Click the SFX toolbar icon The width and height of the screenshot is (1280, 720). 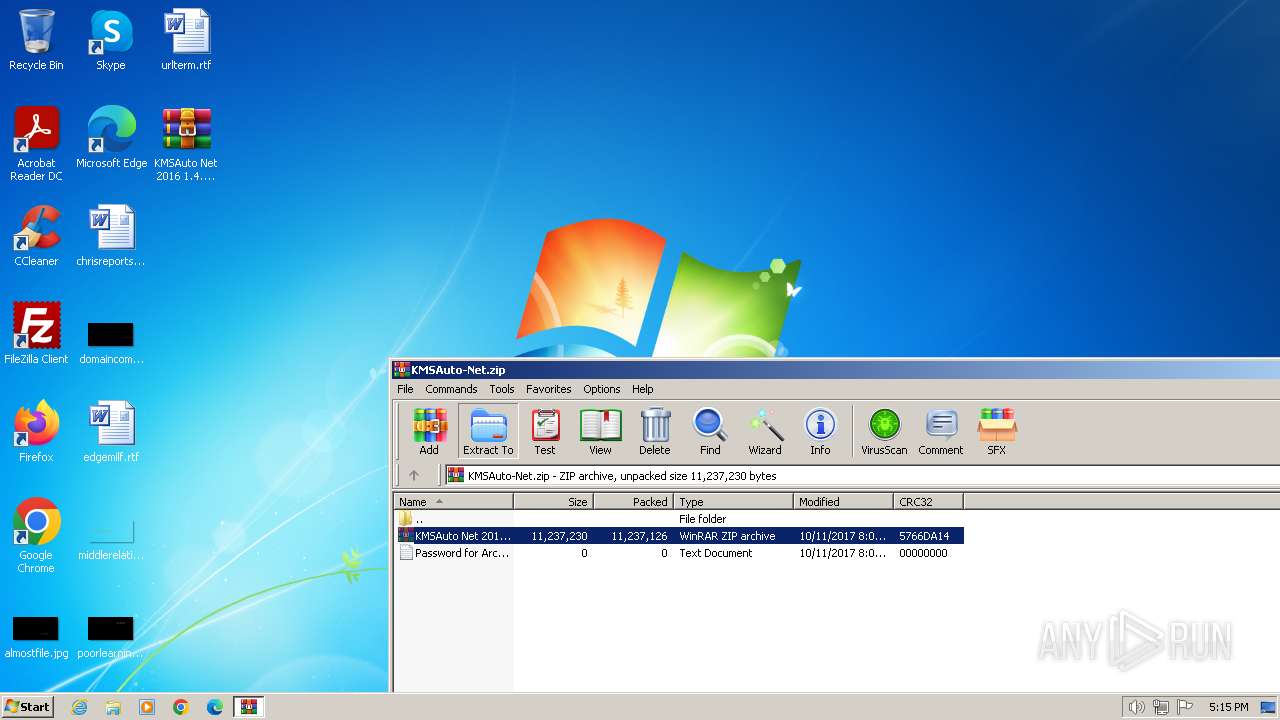(x=996, y=431)
